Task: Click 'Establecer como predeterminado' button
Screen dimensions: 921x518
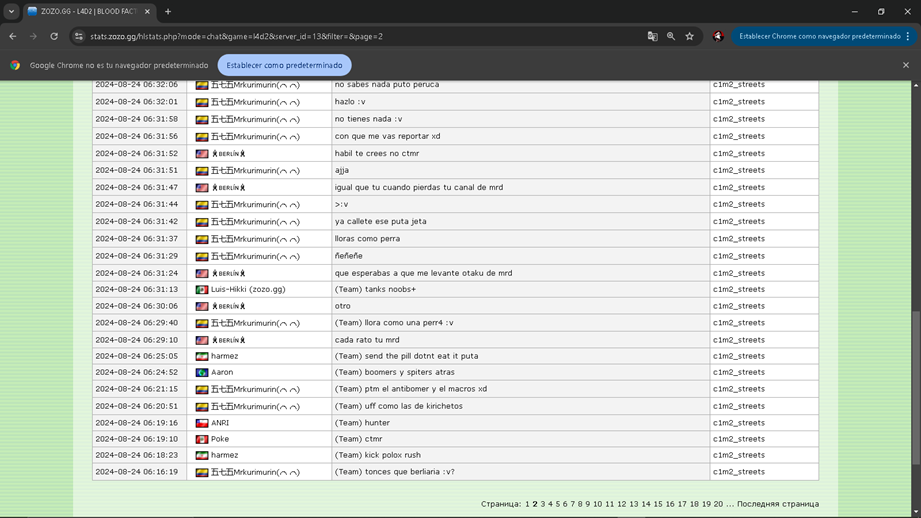Action: (x=284, y=65)
